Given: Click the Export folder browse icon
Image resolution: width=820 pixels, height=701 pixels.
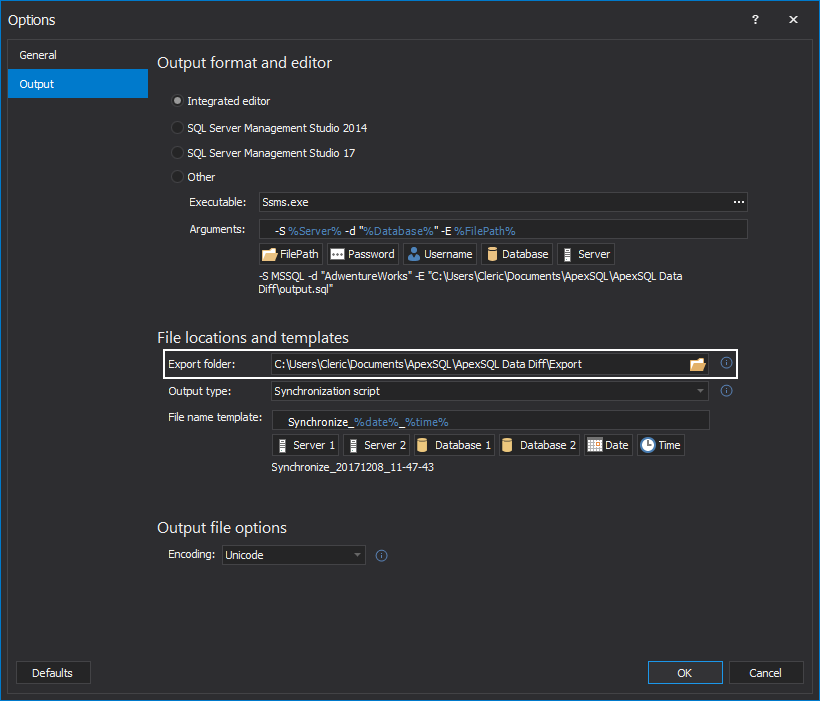Looking at the screenshot, I should (697, 364).
